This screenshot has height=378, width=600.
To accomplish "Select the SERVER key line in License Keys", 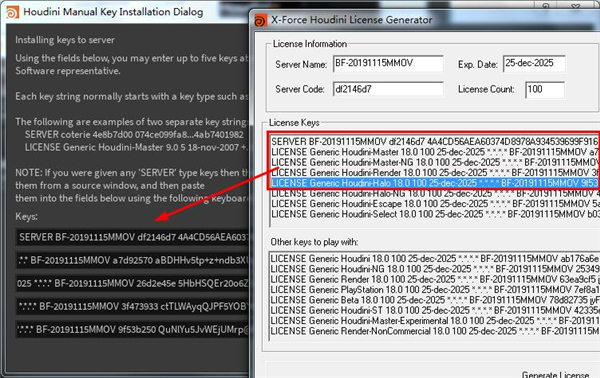I will (435, 142).
